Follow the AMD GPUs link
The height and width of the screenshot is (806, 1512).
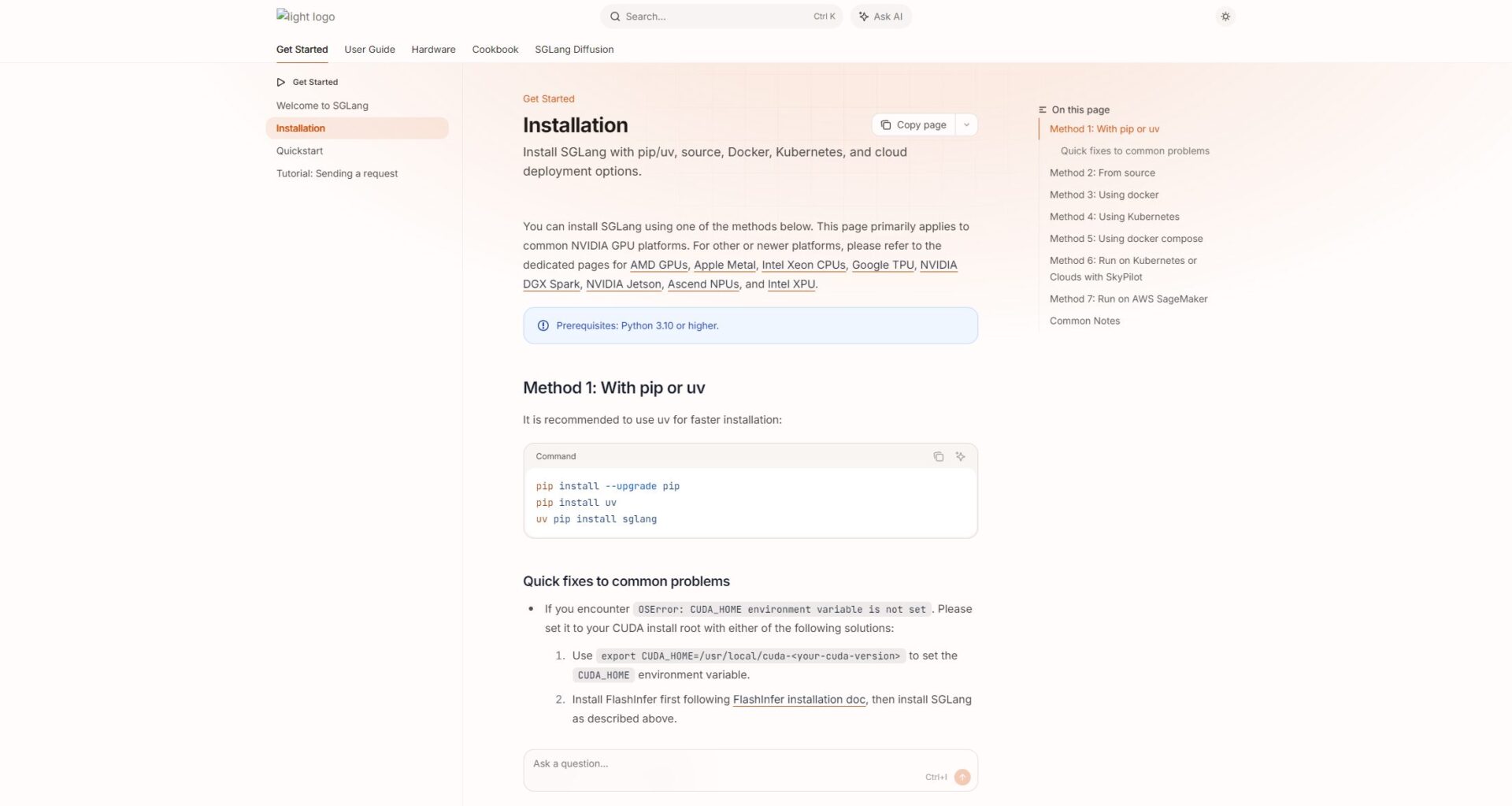point(658,266)
